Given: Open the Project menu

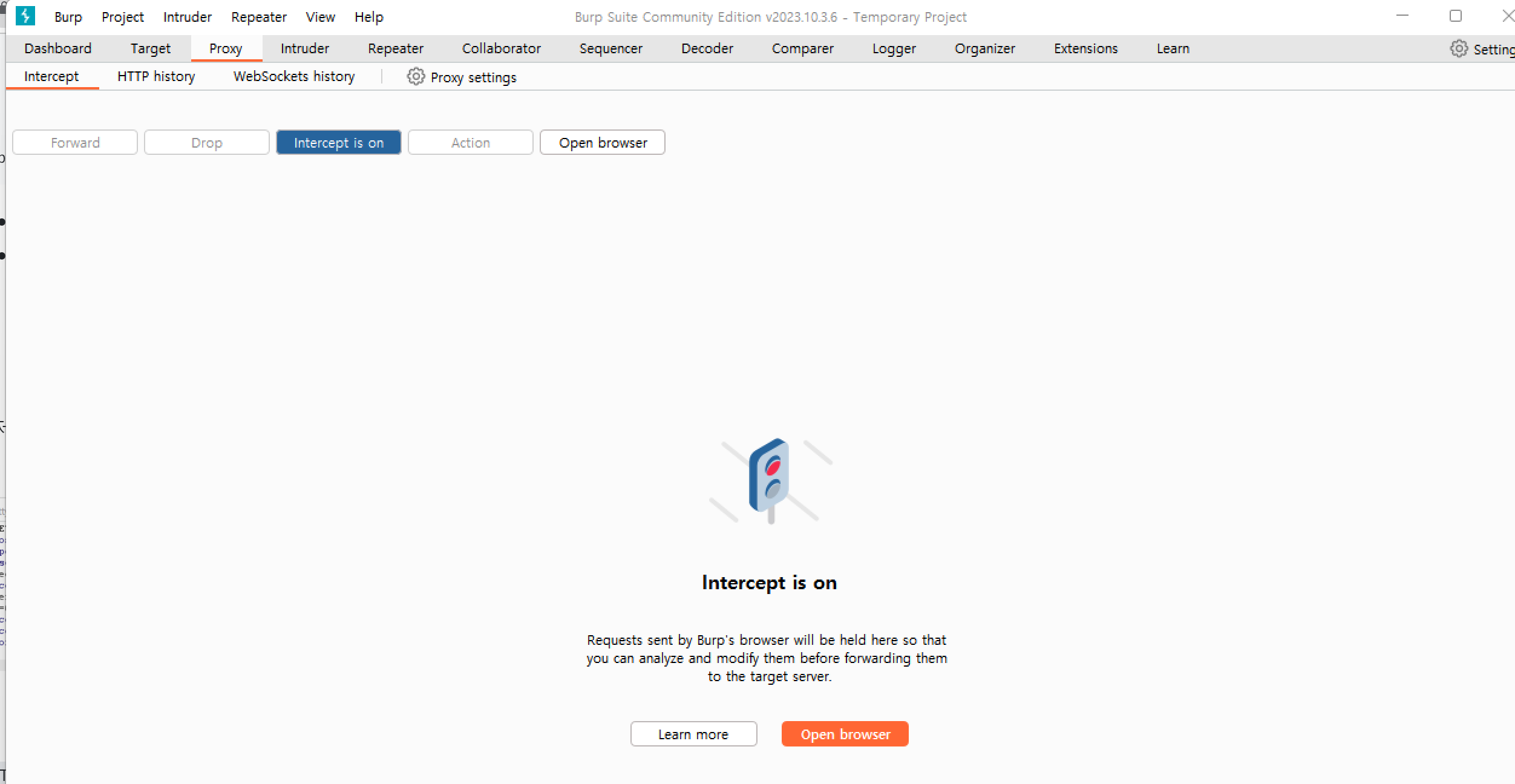Looking at the screenshot, I should coord(122,17).
